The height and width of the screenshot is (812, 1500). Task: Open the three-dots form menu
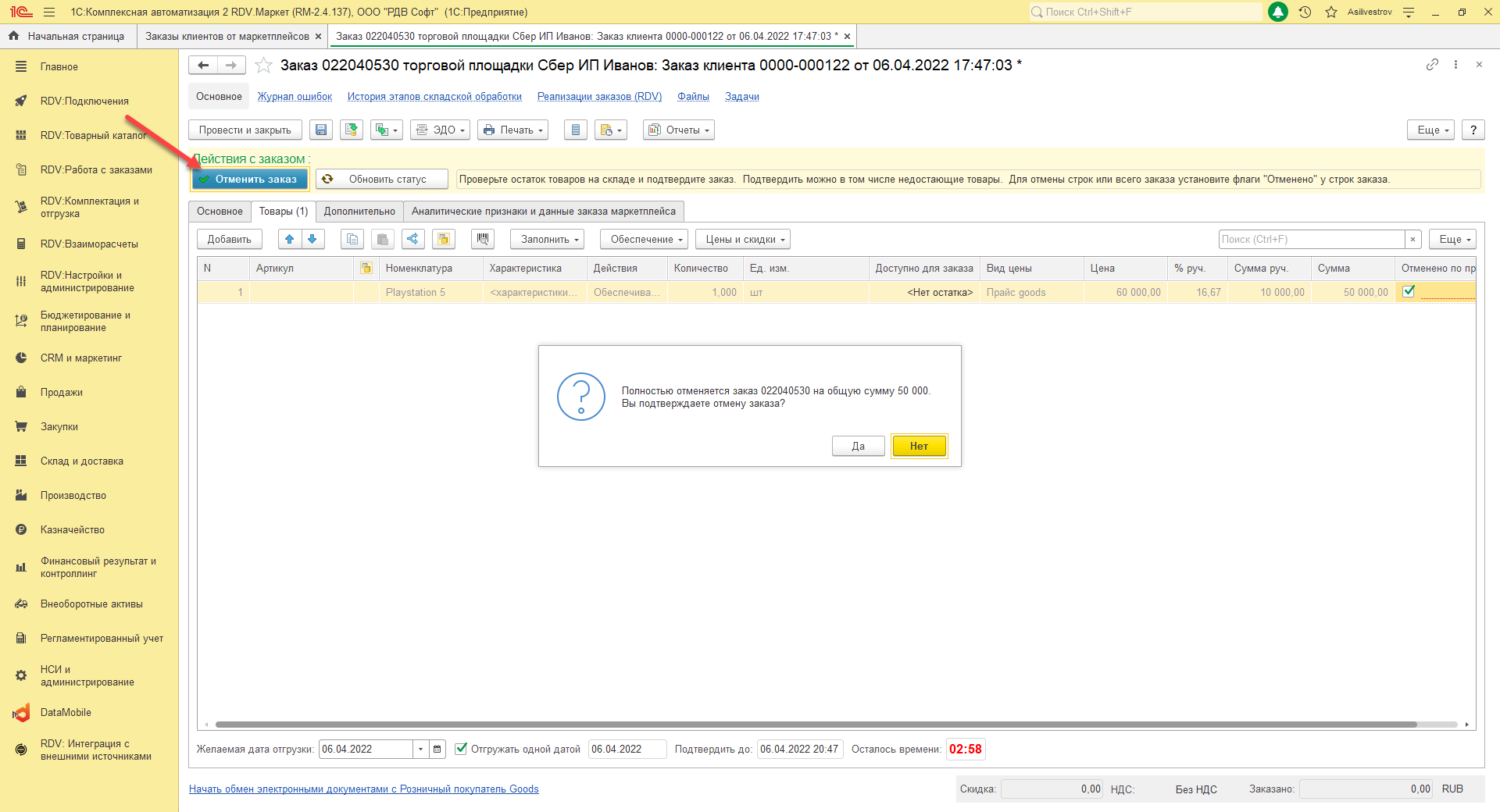[1455, 65]
